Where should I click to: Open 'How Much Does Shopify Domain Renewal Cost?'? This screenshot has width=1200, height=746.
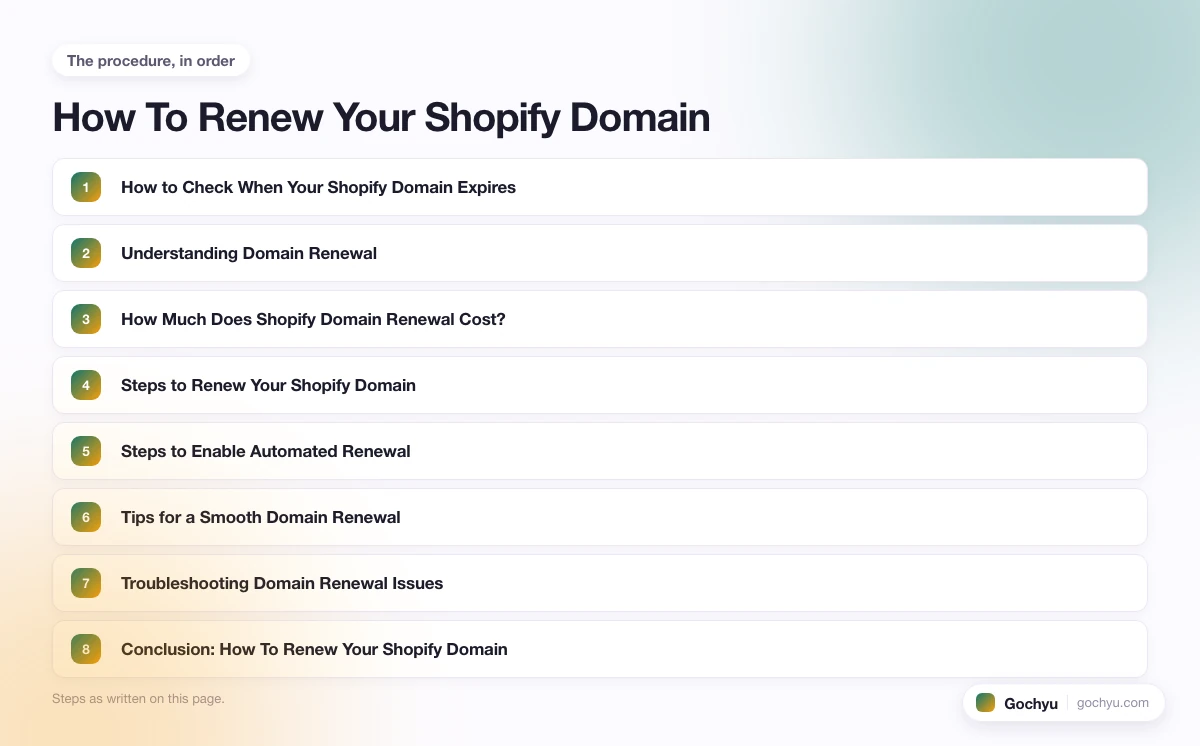[600, 319]
